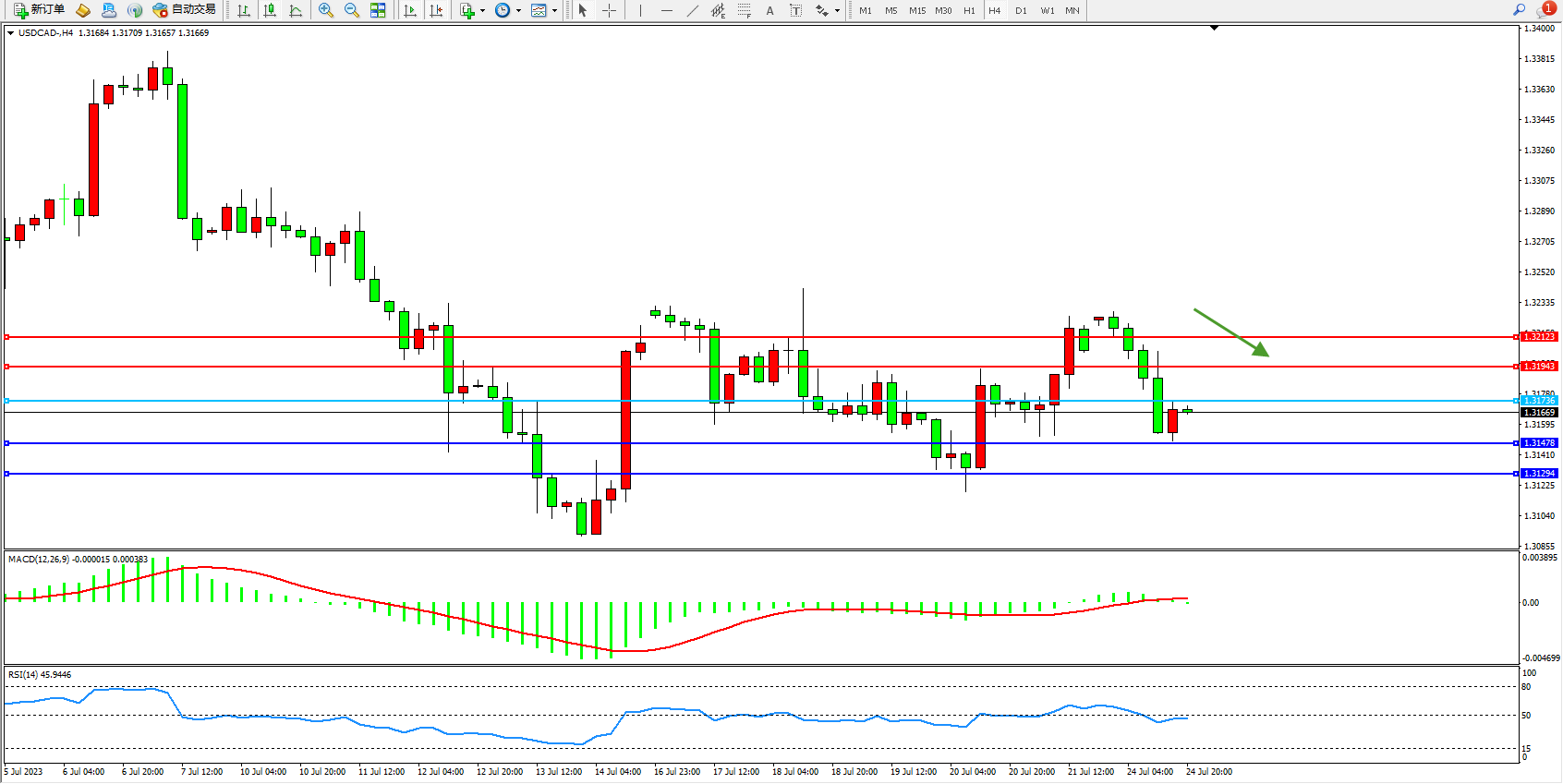The height and width of the screenshot is (784, 1563).
Task: Zoom in on the chart
Action: point(326,10)
